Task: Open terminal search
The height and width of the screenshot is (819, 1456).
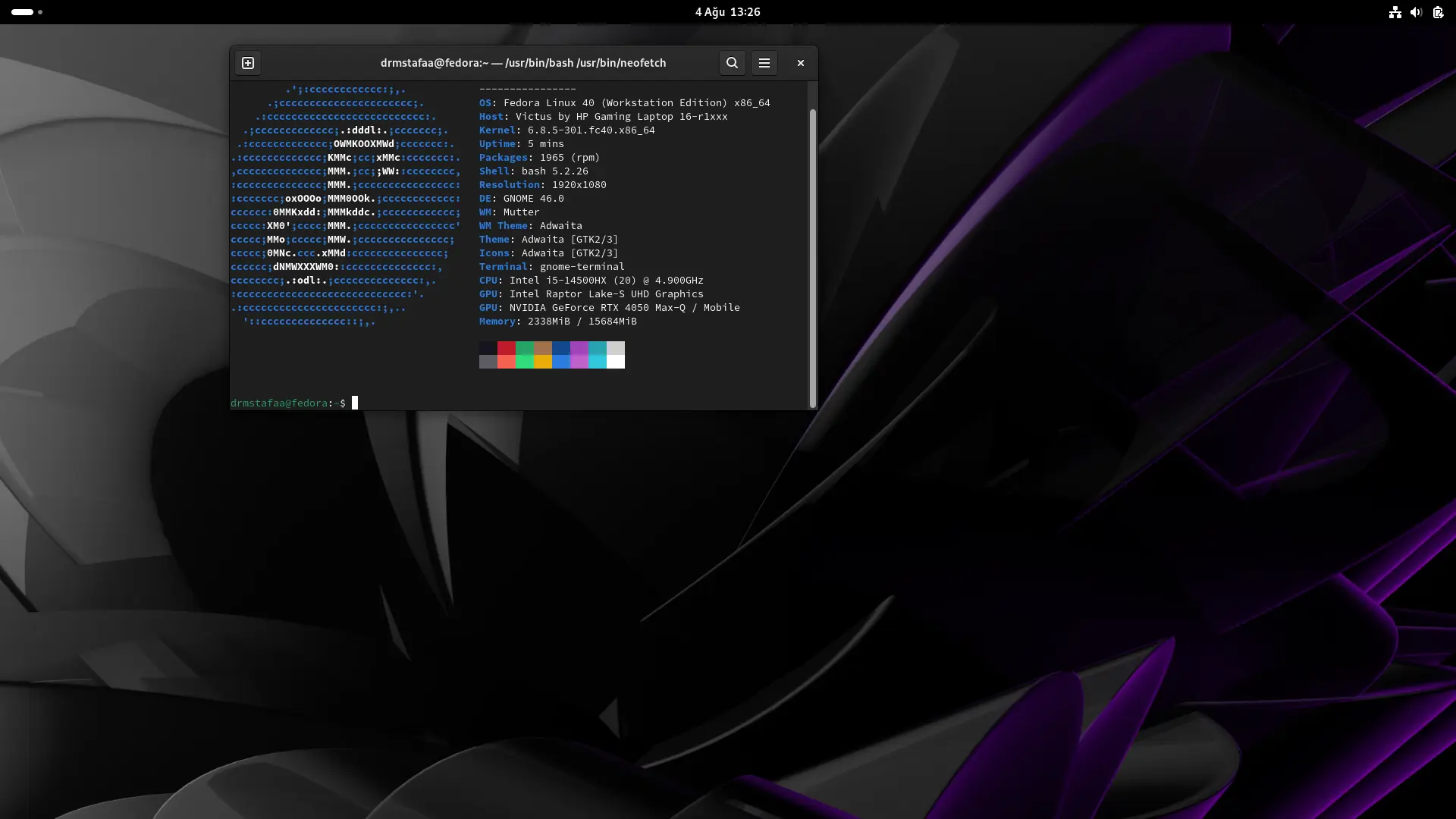Action: tap(732, 63)
